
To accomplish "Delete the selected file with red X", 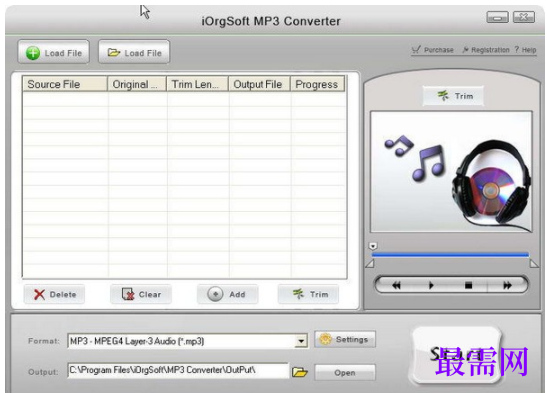I will [x=54, y=294].
